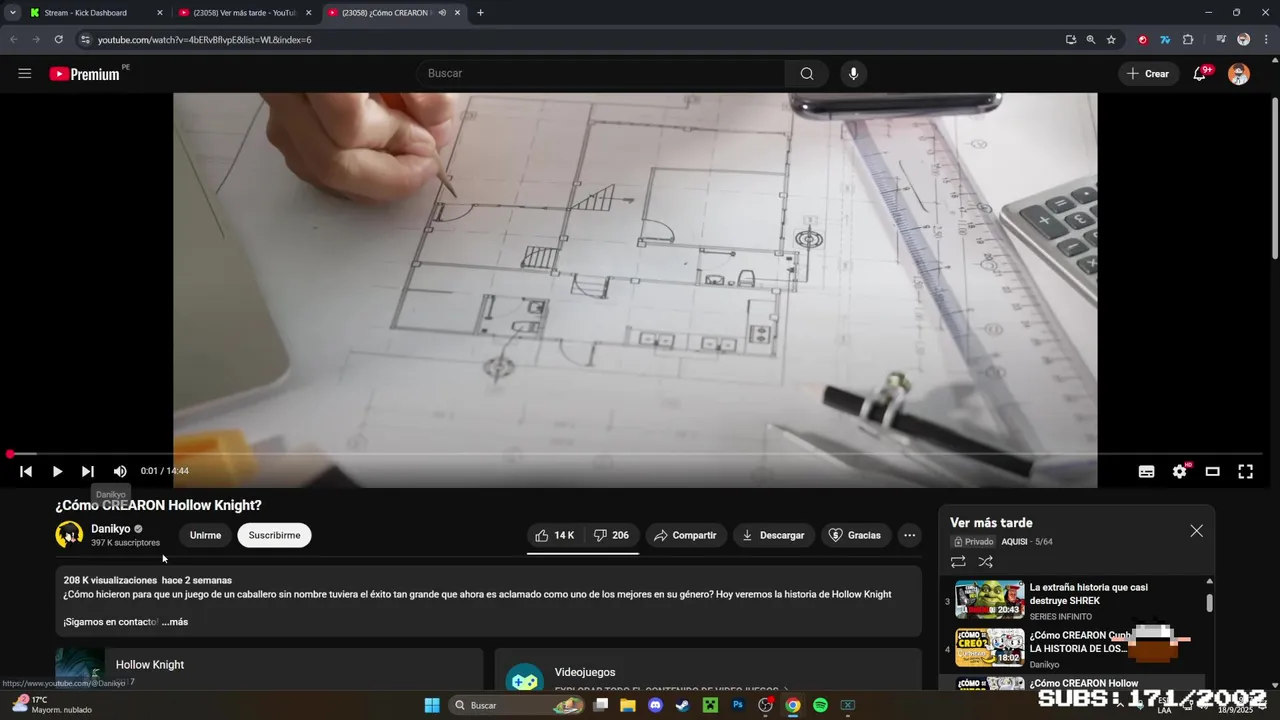The image size is (1280, 720).
Task: Click the address bar URL
Action: pyautogui.click(x=205, y=40)
